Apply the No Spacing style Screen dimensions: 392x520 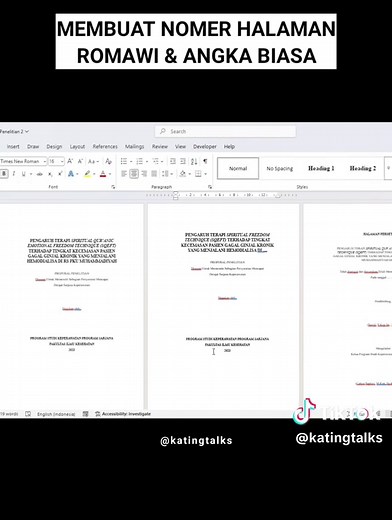[280, 168]
